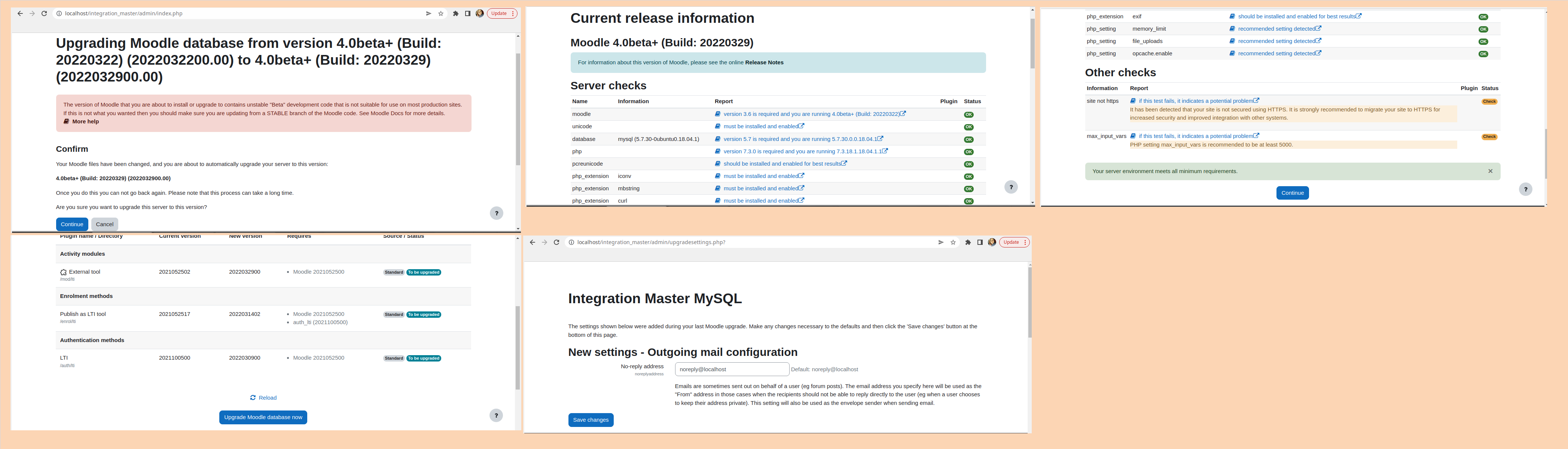Image resolution: width=1568 pixels, height=449 pixels.
Task: Click 'To be upgraded' badge for External tool
Action: 424,272
